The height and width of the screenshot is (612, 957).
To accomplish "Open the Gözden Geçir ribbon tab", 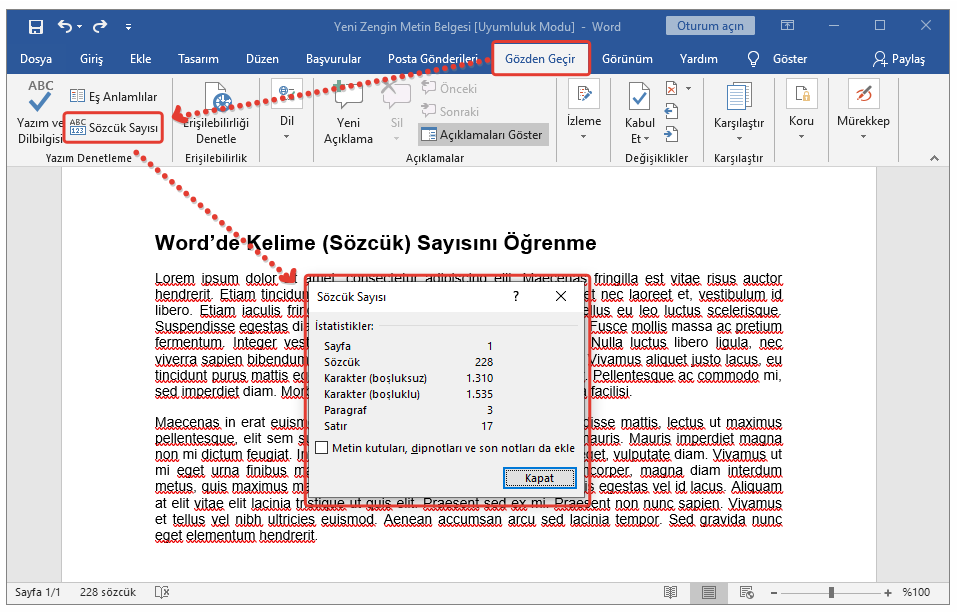I will pos(540,59).
